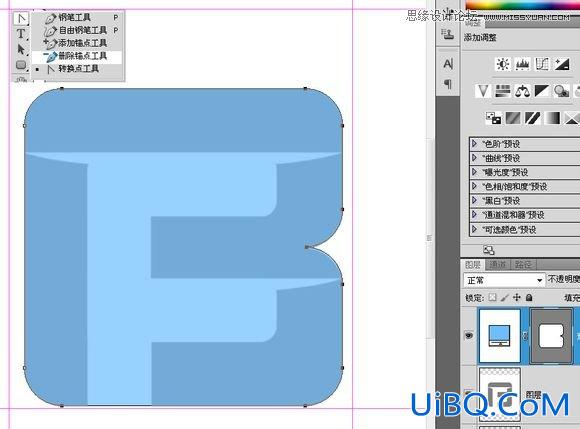The height and width of the screenshot is (429, 580).
Task: Open the 正常 blend mode dropdown
Action: [x=504, y=280]
